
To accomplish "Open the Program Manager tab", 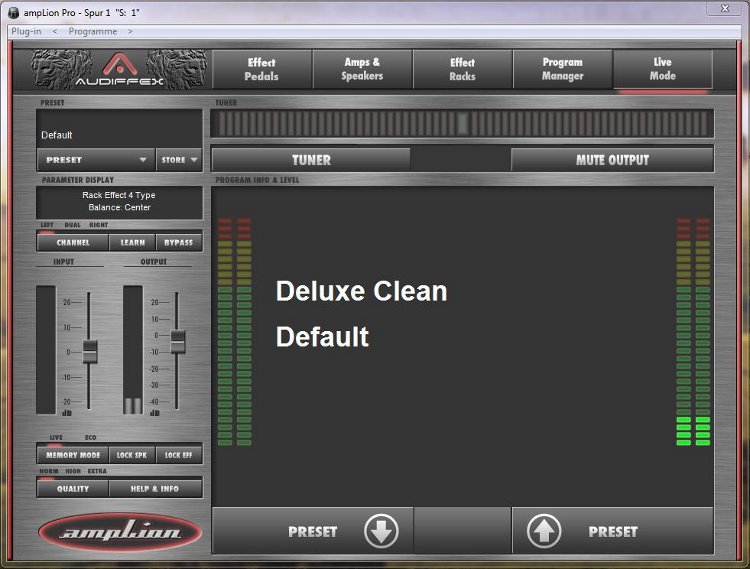I will pyautogui.click(x=562, y=69).
